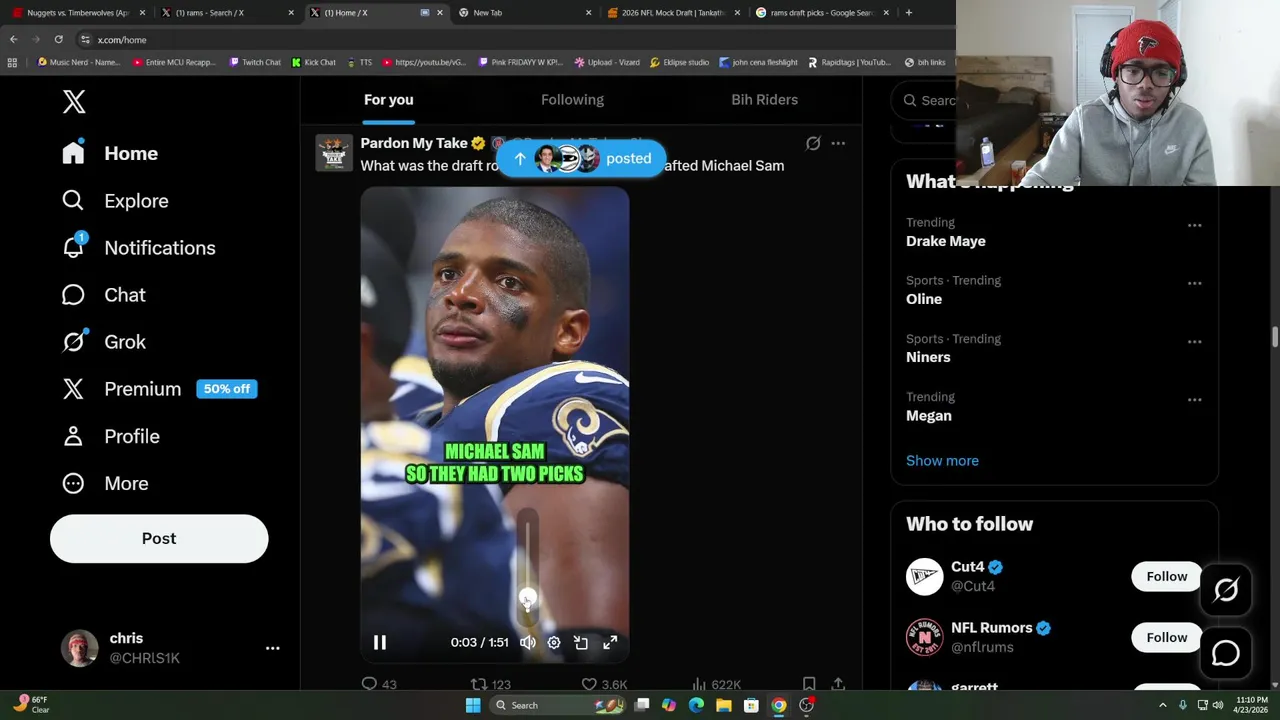Share the Pardon My Take post
Image resolution: width=1280 pixels, height=720 pixels.
(838, 684)
